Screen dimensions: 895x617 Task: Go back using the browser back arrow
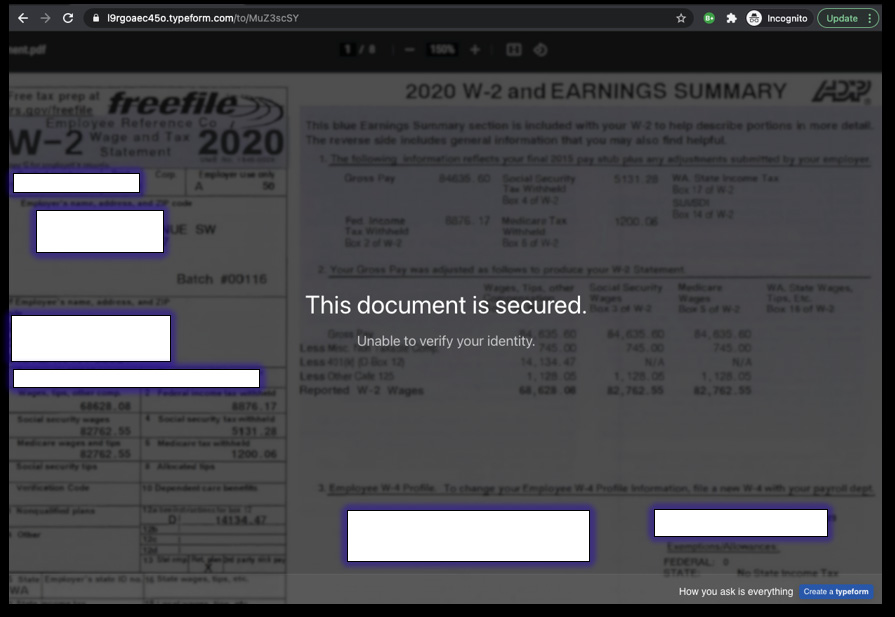click(x=23, y=18)
